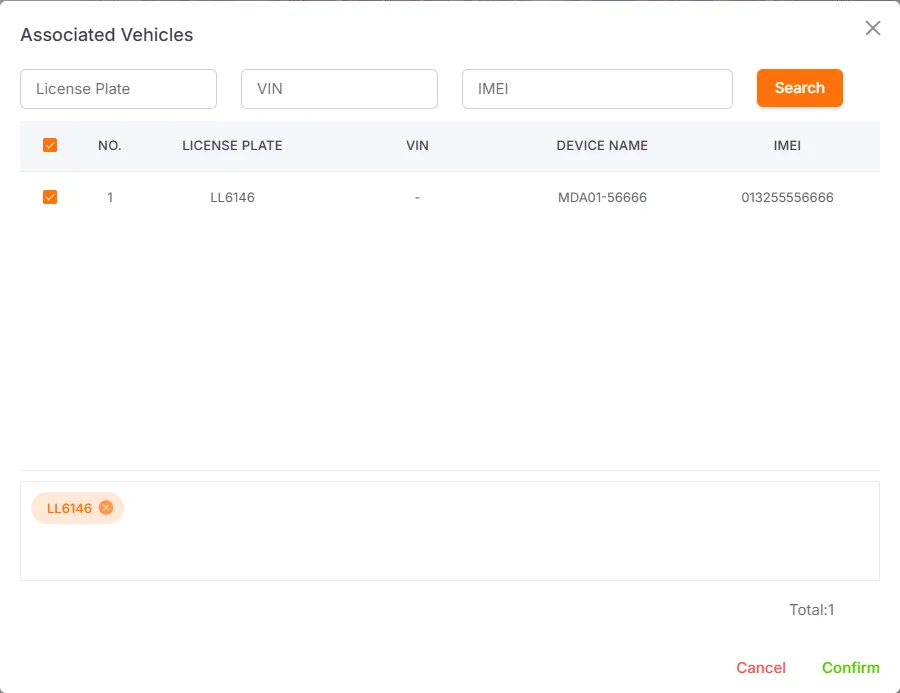
Task: Confirm the associated vehicle selection
Action: [850, 667]
